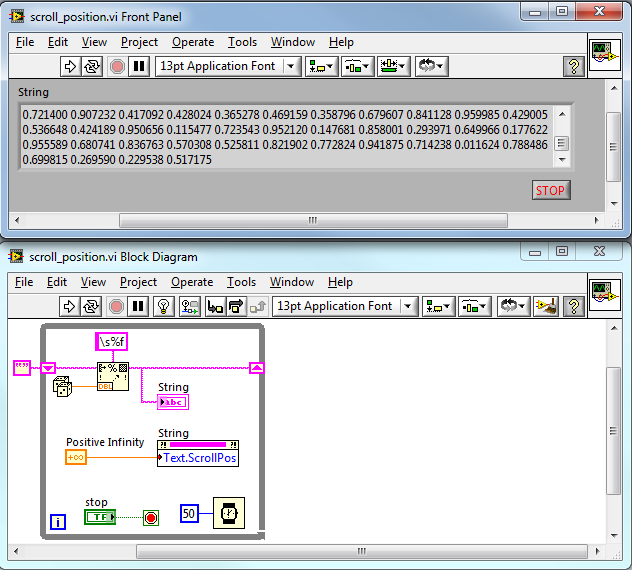The height and width of the screenshot is (570, 632).
Task: Open Distribute Objects dropdown in Block Diagram
Action: (474, 306)
